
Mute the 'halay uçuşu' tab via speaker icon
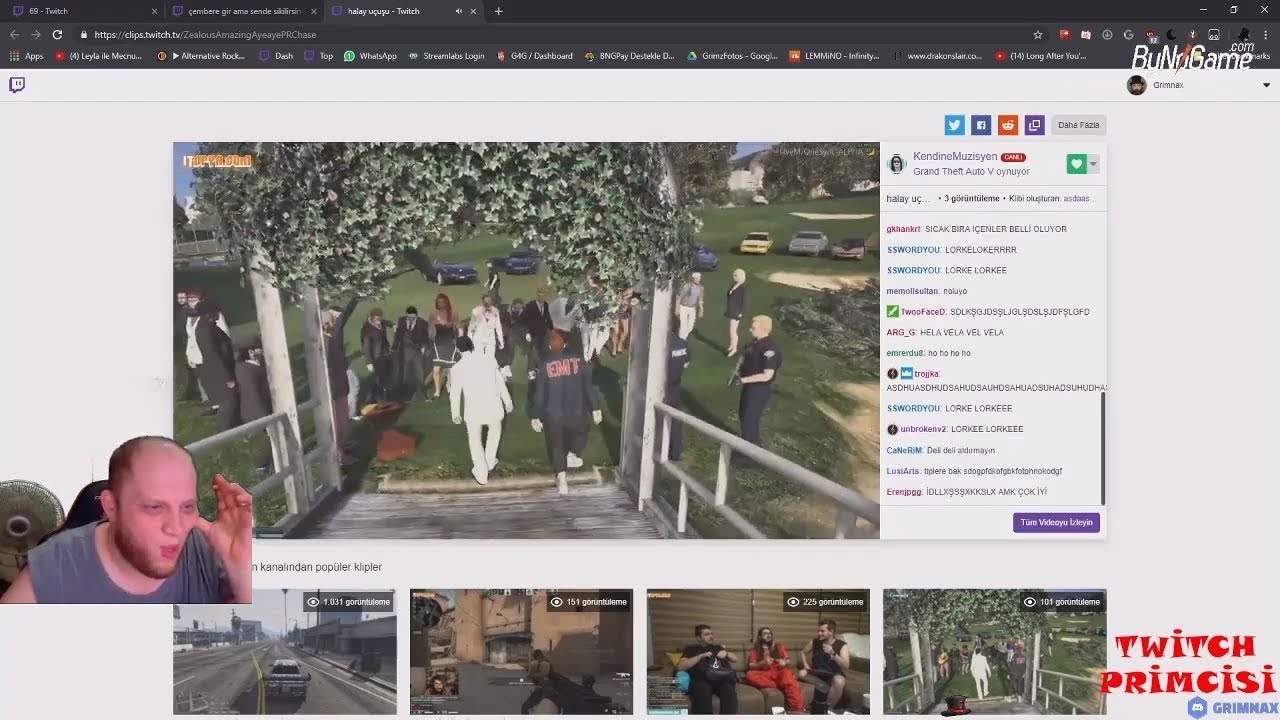[x=458, y=11]
